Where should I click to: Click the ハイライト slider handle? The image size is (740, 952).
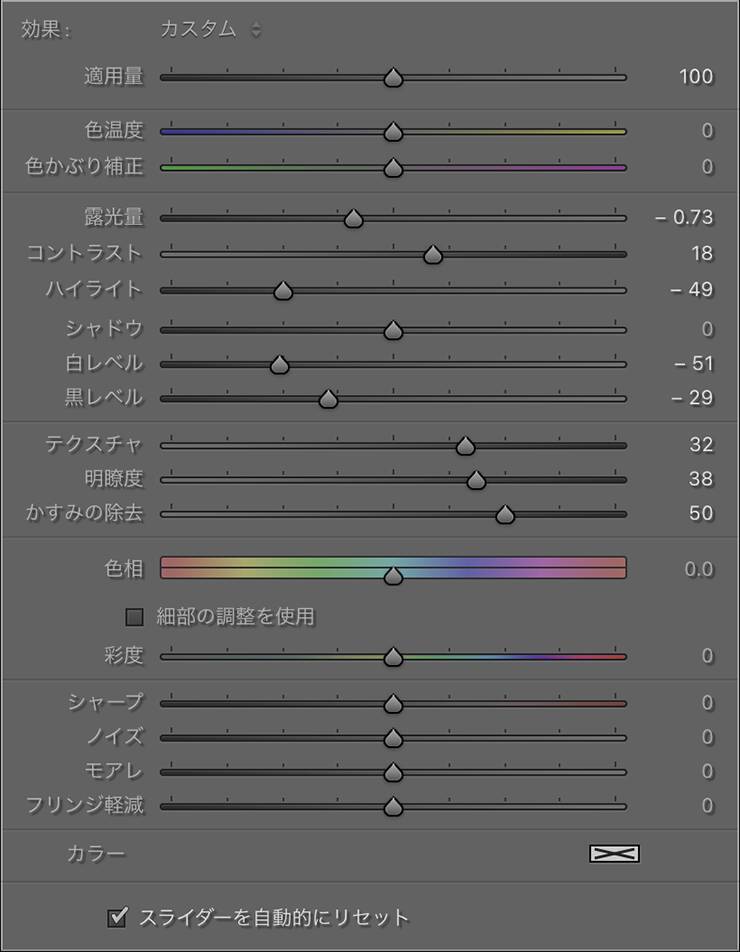[x=283, y=291]
